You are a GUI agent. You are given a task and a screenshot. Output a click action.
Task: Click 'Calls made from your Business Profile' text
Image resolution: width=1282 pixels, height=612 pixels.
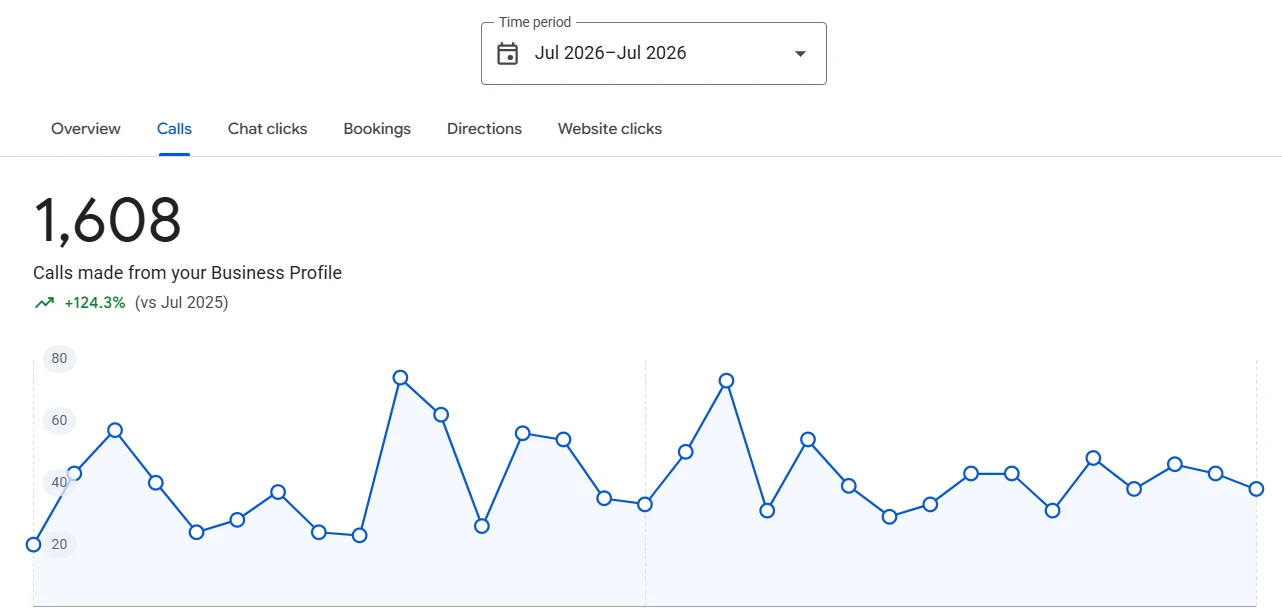coord(188,273)
